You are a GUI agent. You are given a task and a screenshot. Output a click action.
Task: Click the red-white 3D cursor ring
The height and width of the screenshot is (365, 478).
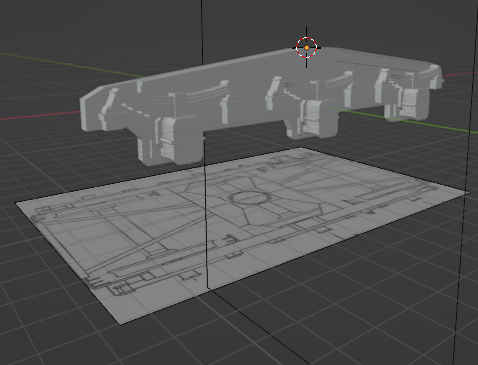pyautogui.click(x=307, y=48)
